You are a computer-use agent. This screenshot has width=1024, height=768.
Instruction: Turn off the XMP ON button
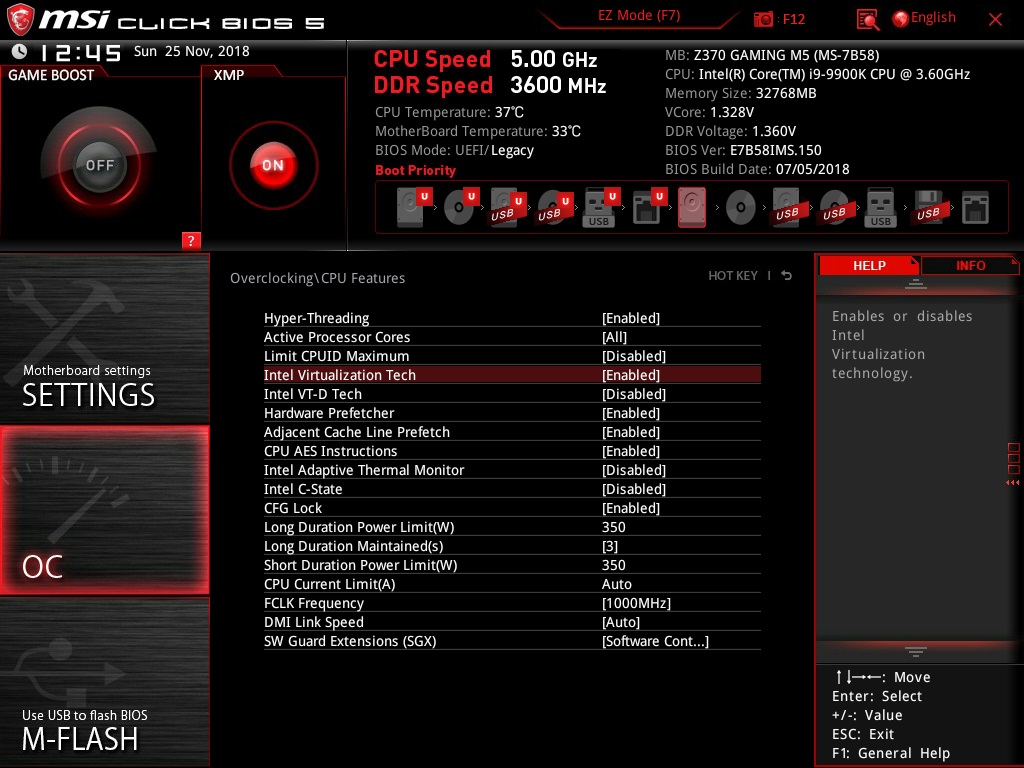point(273,165)
